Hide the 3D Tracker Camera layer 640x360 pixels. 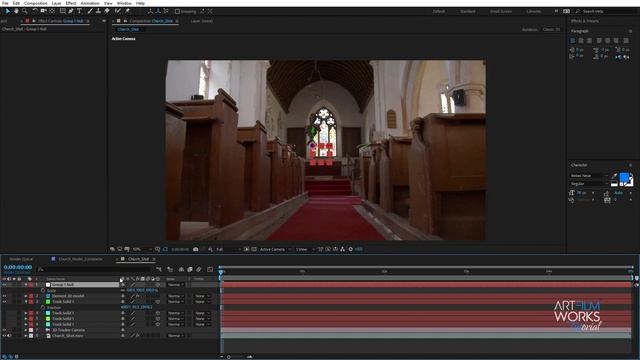pyautogui.click(x=4, y=330)
